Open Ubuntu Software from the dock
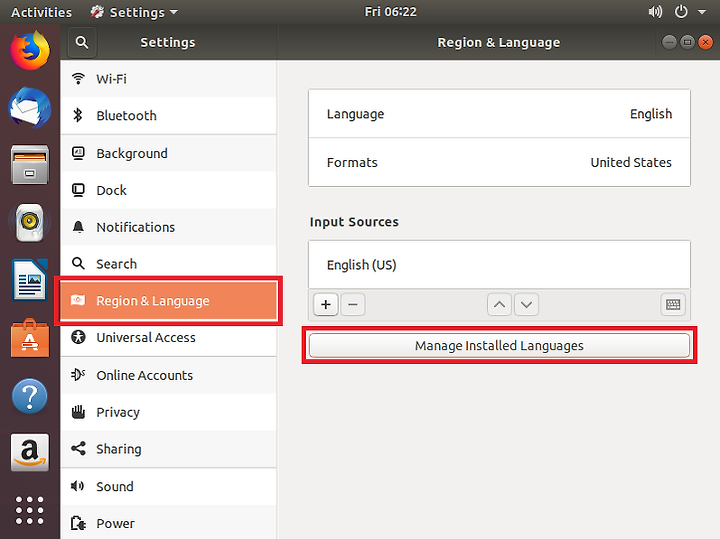The width and height of the screenshot is (720, 539). (30, 338)
